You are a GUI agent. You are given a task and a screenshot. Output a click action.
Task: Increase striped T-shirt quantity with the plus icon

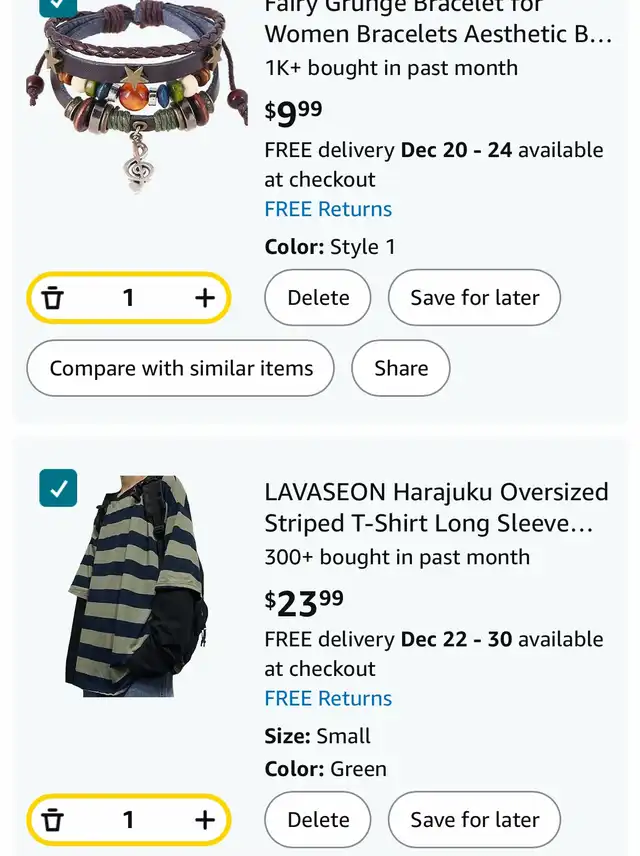click(x=205, y=820)
